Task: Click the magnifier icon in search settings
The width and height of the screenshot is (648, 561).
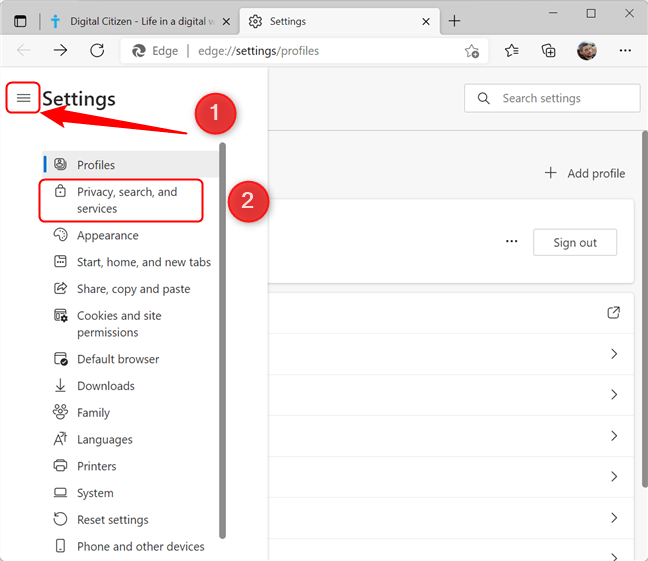Action: tap(484, 98)
